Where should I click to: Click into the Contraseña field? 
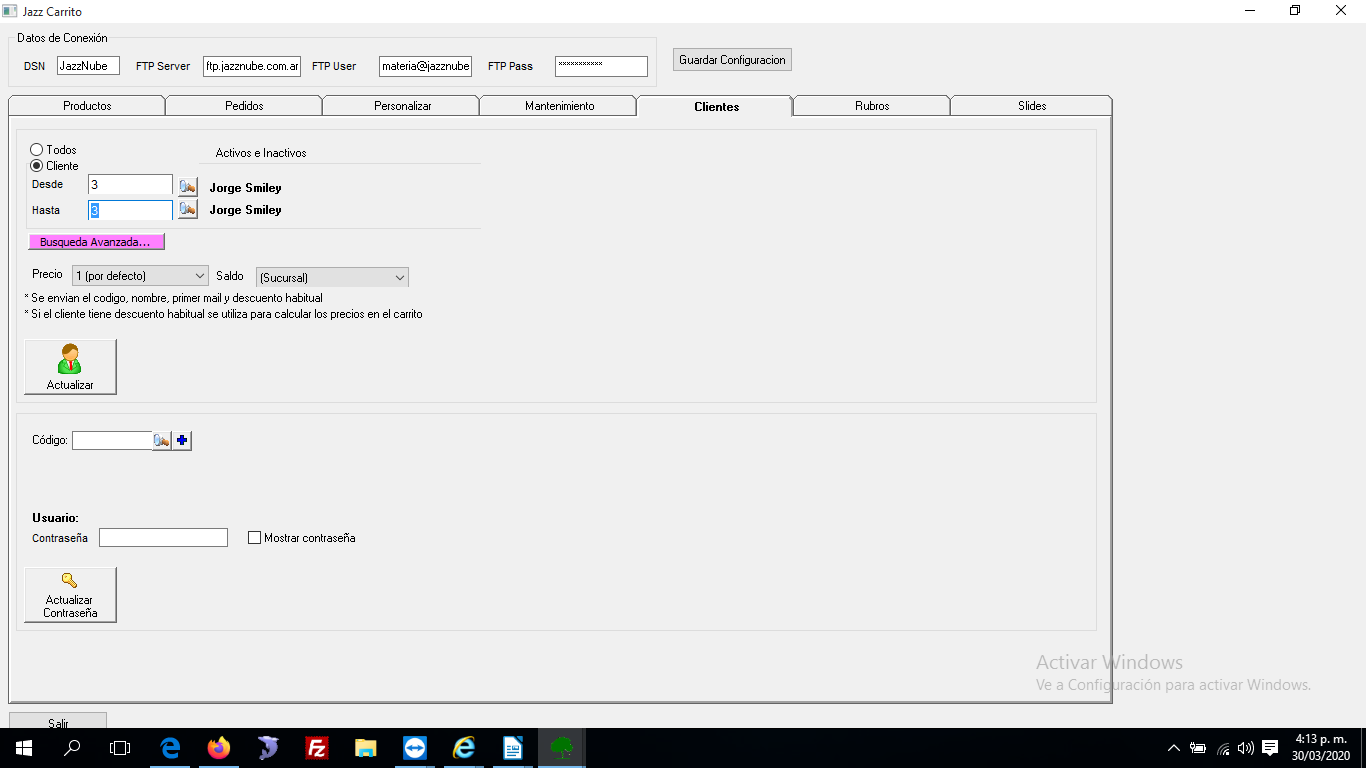point(163,538)
